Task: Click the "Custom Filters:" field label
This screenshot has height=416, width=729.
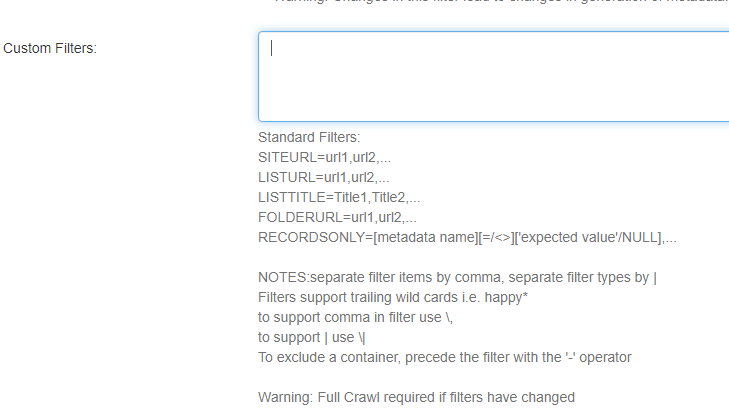Action: pos(50,49)
